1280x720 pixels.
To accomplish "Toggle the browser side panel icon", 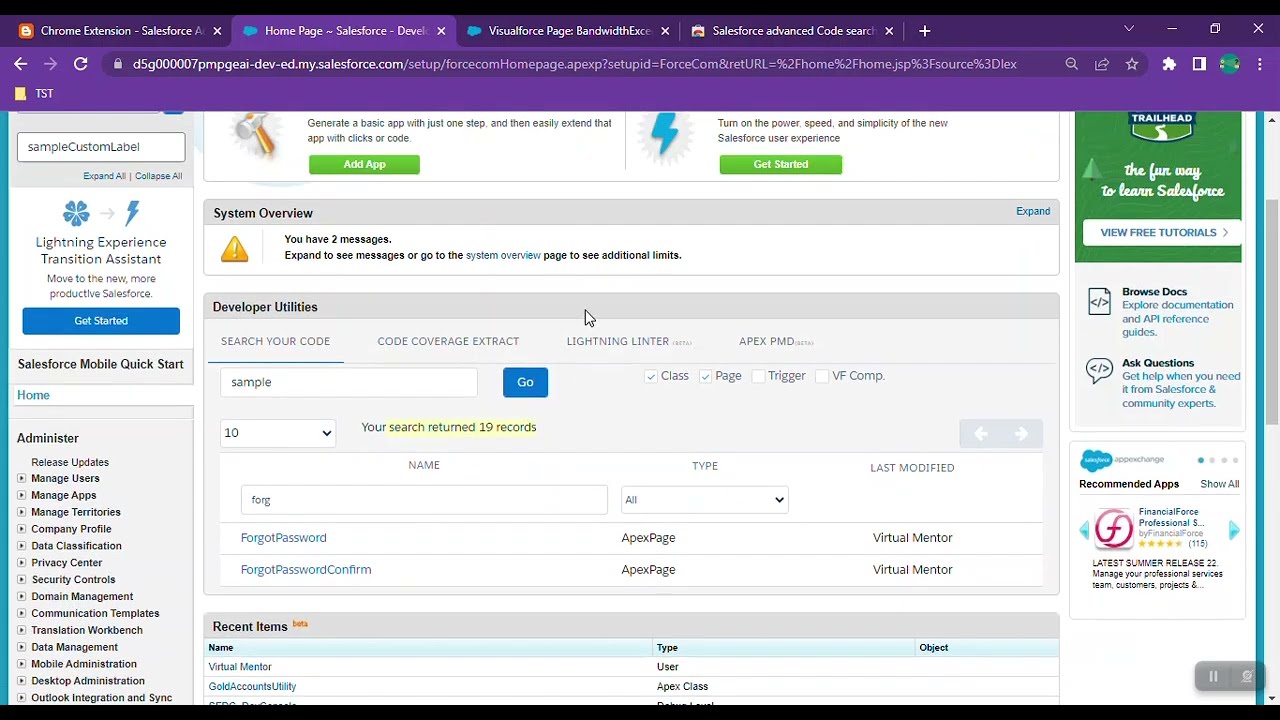I will 1199,64.
